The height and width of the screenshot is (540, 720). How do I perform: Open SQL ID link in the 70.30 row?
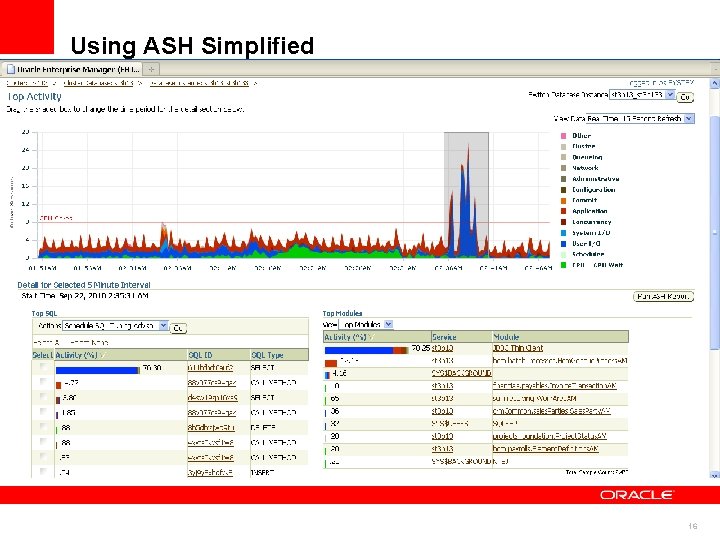coord(210,367)
